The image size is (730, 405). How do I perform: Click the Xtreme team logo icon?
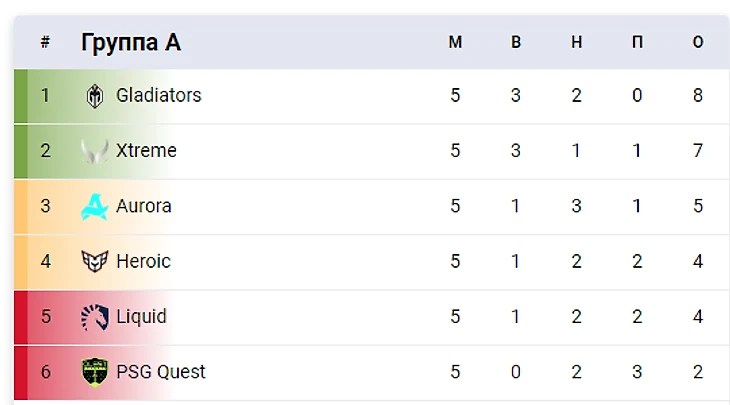tap(95, 151)
